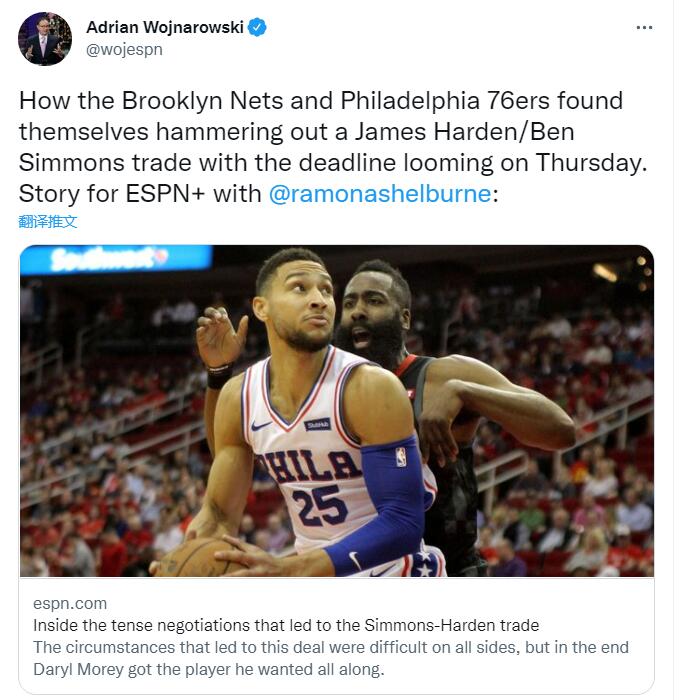The width and height of the screenshot is (690, 700).
Task: Open the @wojespn handle link
Action: point(124,50)
